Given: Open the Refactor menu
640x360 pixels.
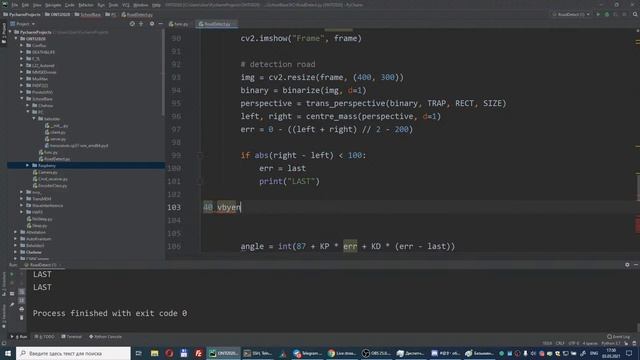Looking at the screenshot, I should (x=86, y=5).
